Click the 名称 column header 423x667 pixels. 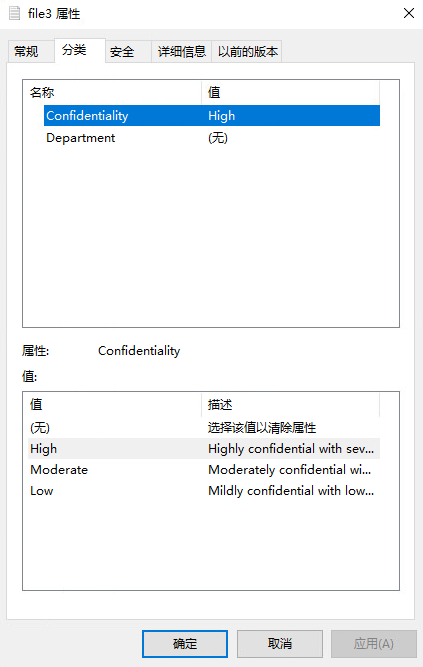[112, 92]
